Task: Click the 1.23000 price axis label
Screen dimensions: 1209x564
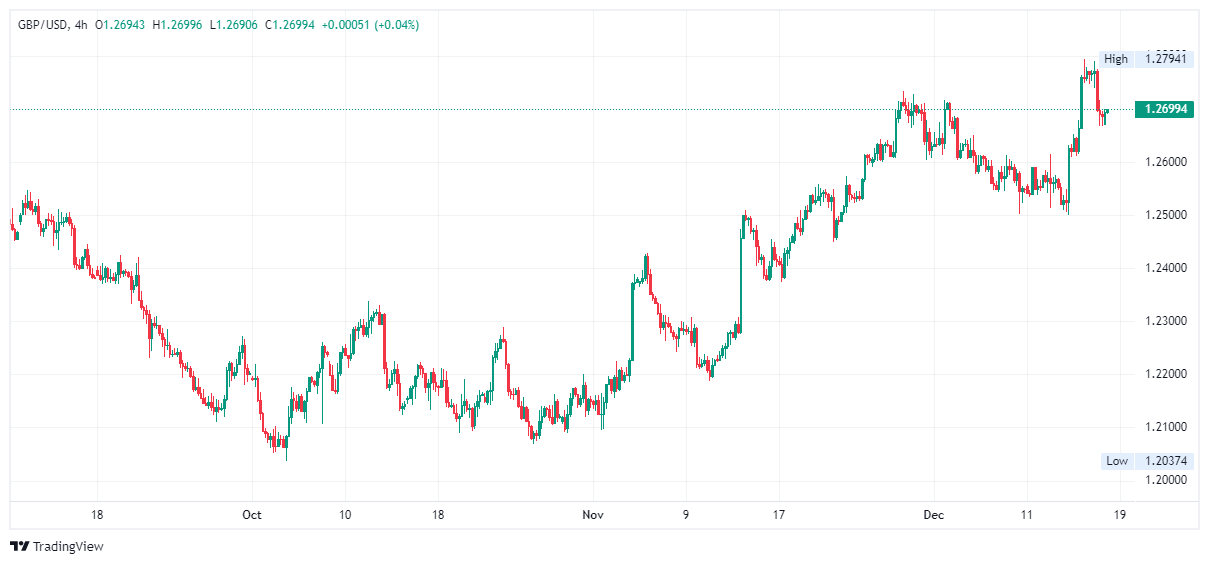Action: (x=1165, y=321)
